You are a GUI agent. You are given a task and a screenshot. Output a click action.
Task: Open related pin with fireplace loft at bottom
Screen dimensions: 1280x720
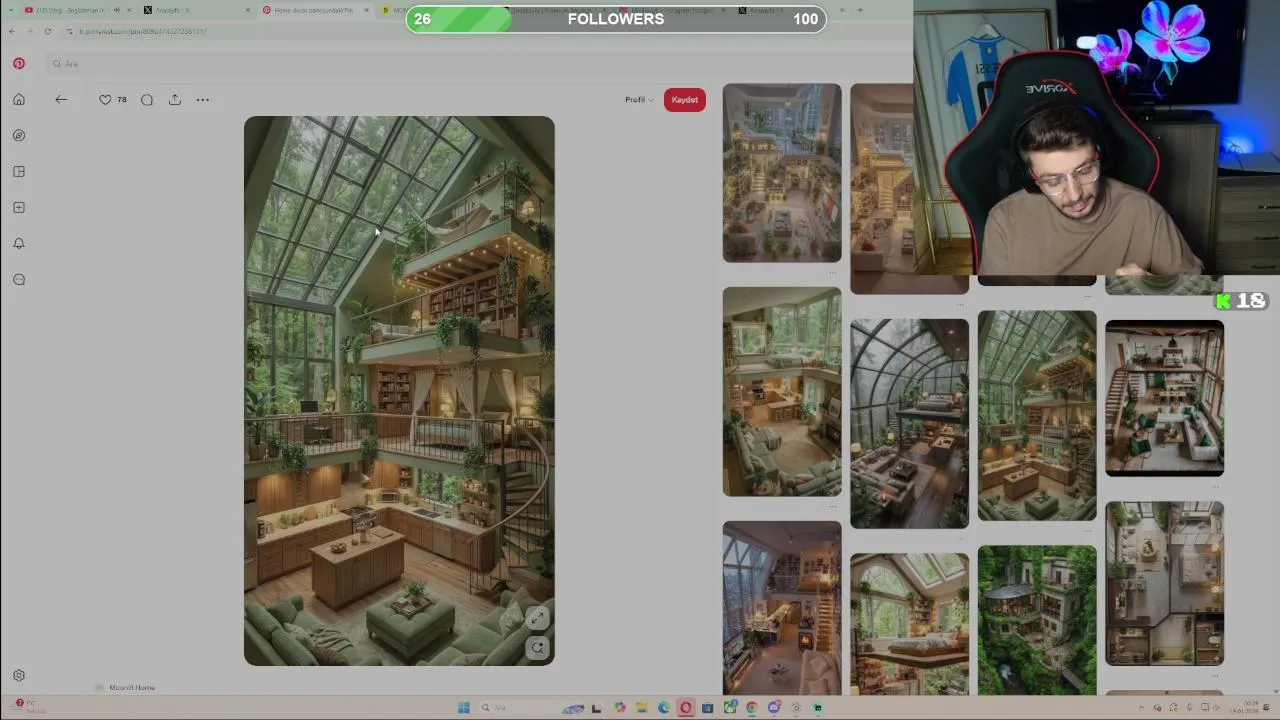782,608
